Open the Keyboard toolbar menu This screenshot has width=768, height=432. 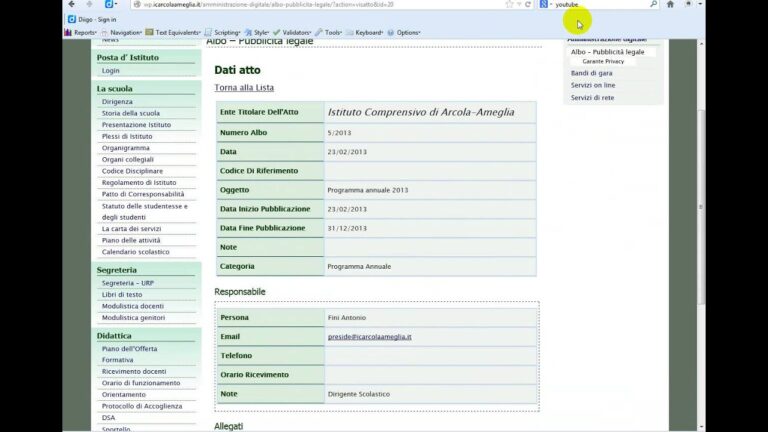pyautogui.click(x=365, y=32)
